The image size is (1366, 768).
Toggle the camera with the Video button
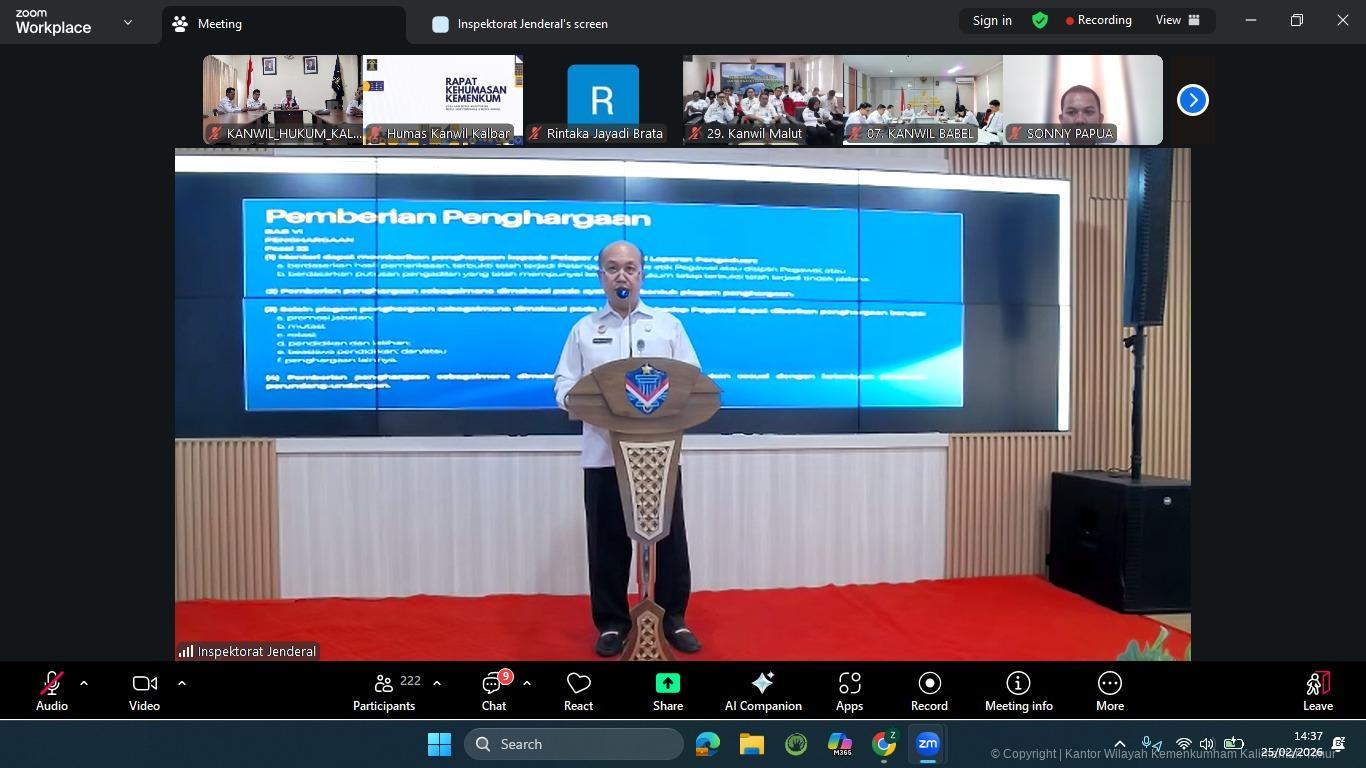144,691
